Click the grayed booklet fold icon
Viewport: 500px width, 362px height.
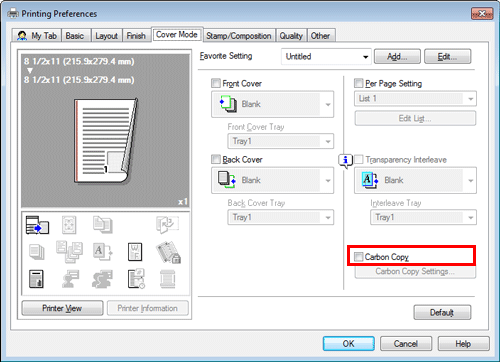167,224
